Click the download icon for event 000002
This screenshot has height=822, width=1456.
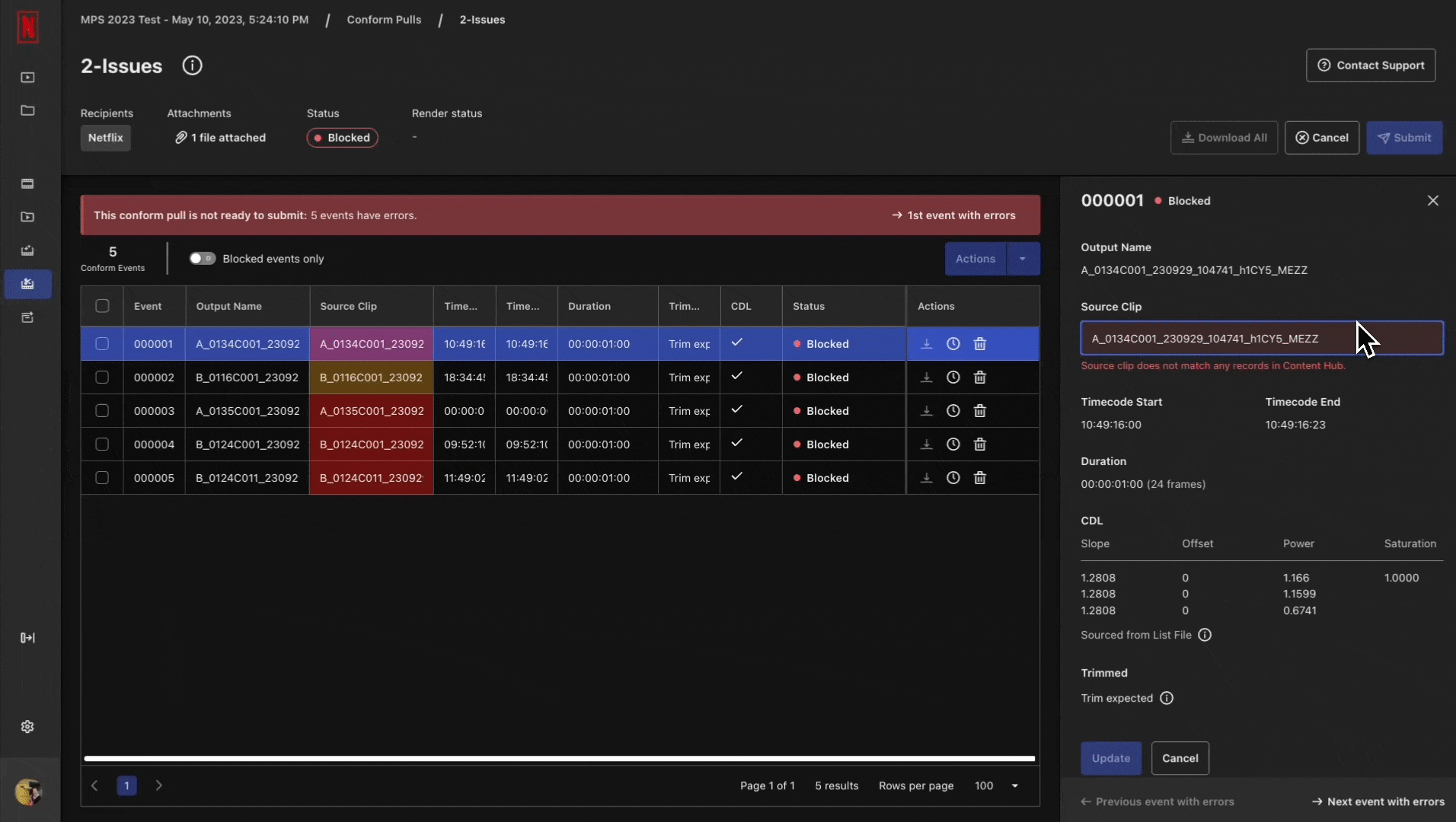[x=926, y=378]
